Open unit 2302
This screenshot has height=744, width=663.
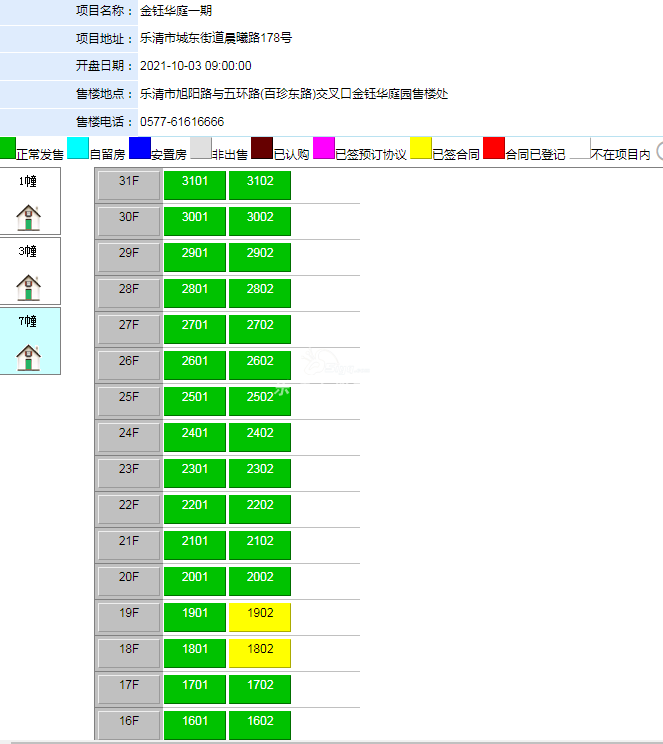(x=260, y=474)
